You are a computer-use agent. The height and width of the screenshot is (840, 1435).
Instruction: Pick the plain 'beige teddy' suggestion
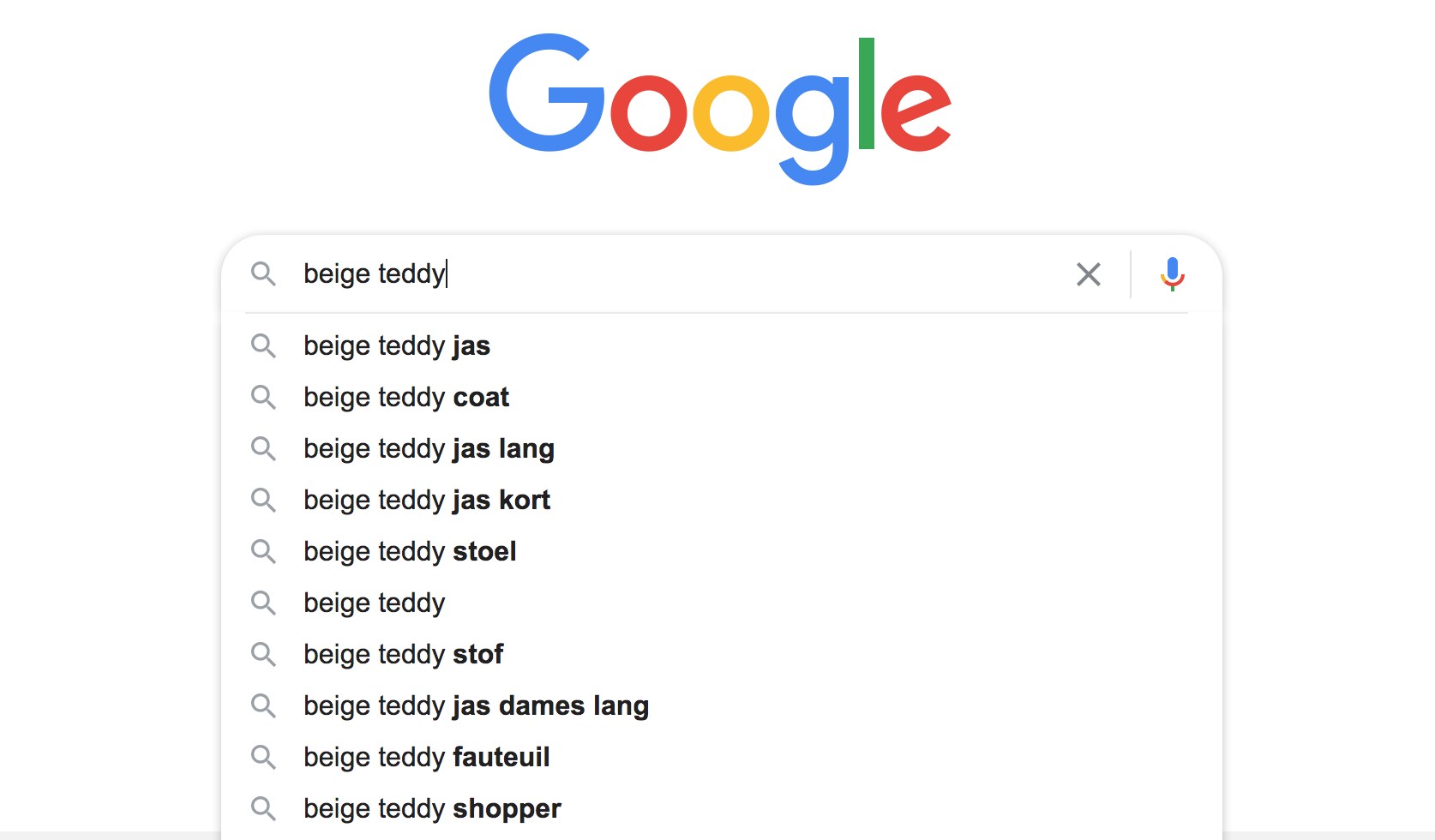(x=722, y=603)
